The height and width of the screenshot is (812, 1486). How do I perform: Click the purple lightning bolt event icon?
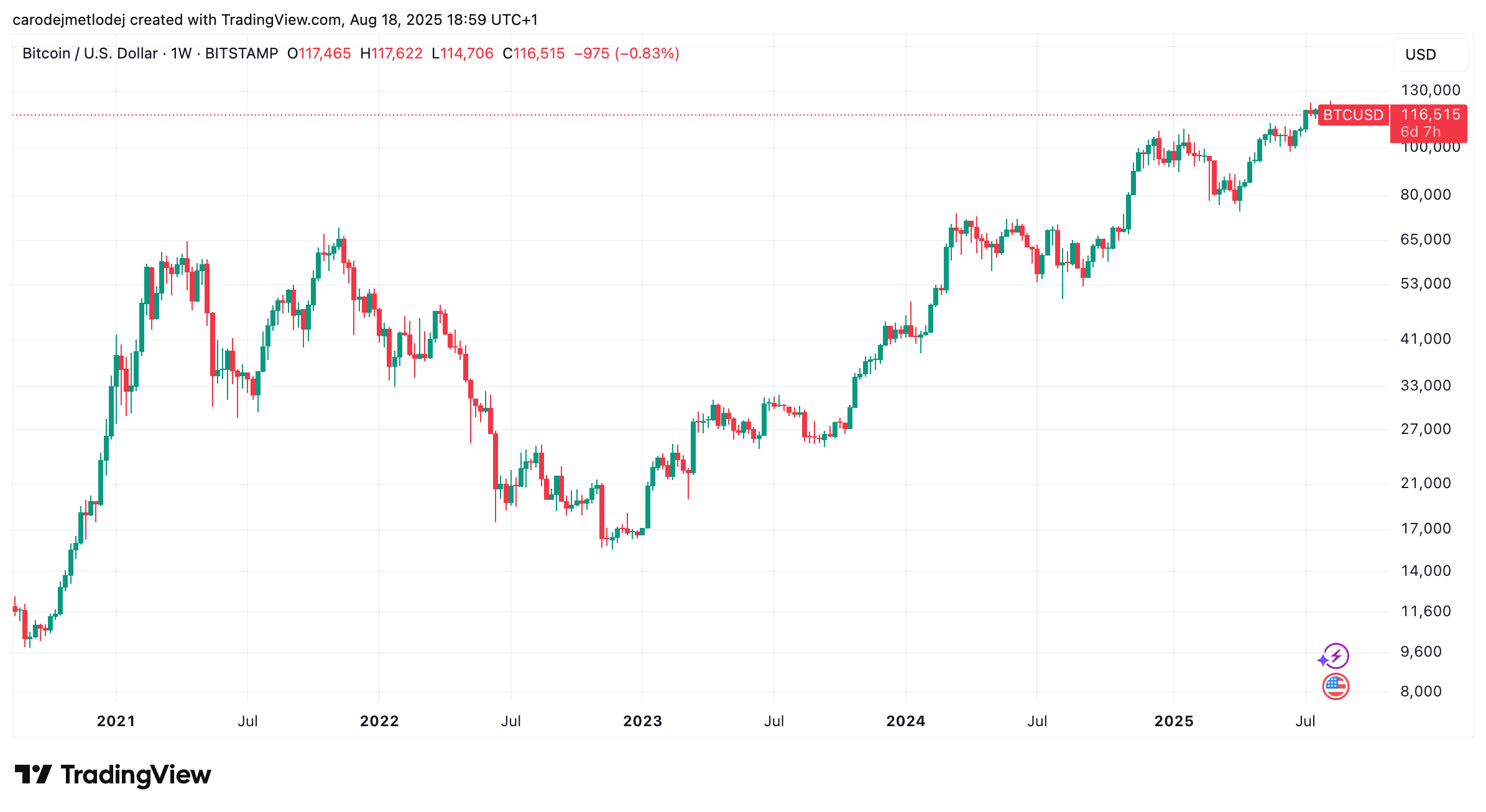1334,656
